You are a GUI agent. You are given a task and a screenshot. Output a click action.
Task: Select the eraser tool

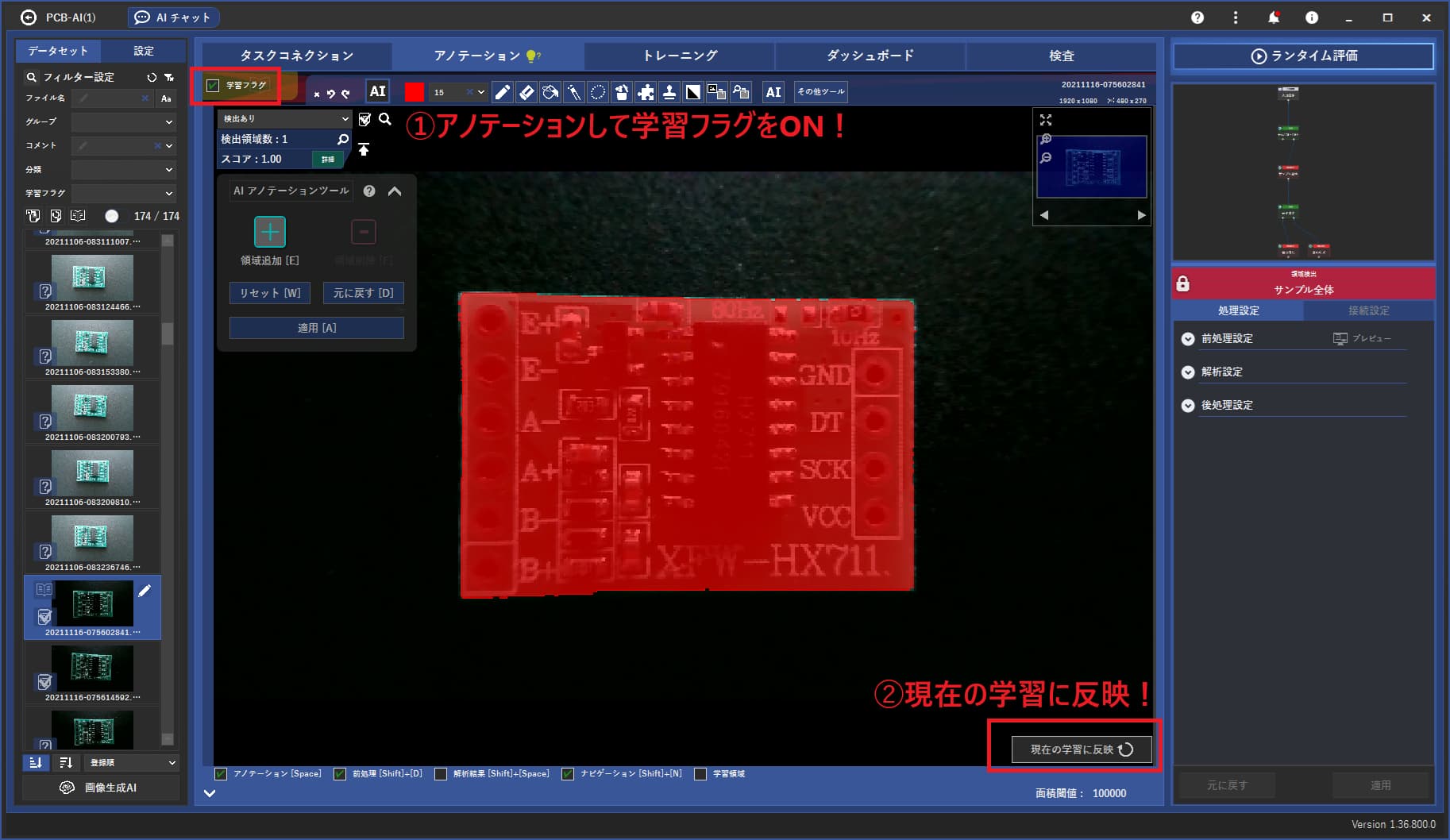tap(526, 92)
